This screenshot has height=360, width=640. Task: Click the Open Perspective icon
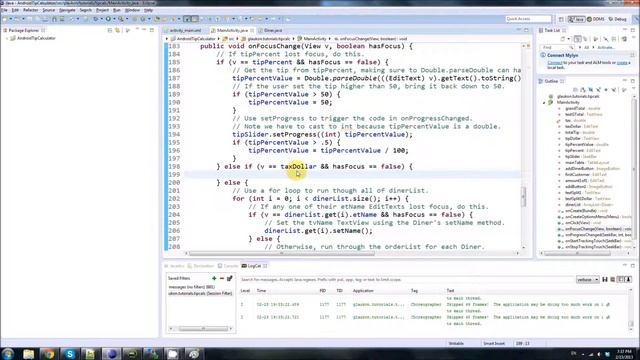[561, 19]
